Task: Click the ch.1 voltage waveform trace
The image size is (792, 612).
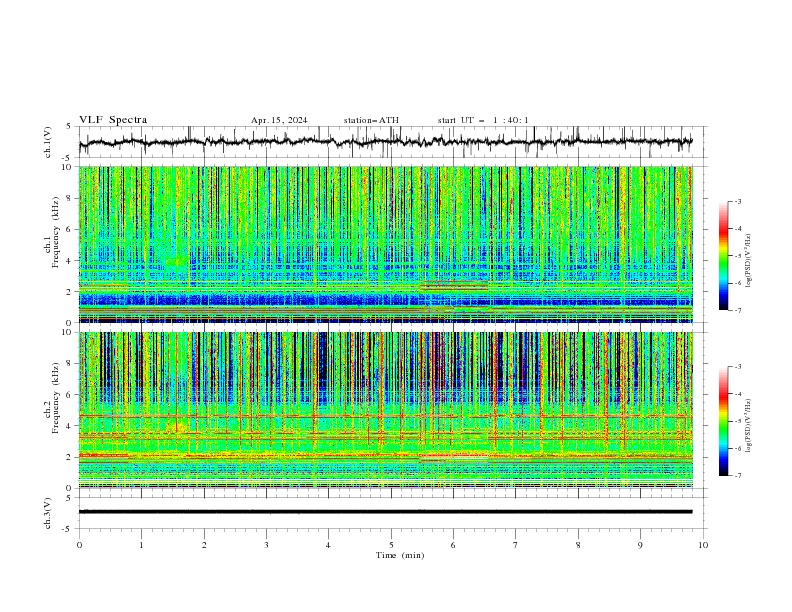Action: [x=385, y=142]
